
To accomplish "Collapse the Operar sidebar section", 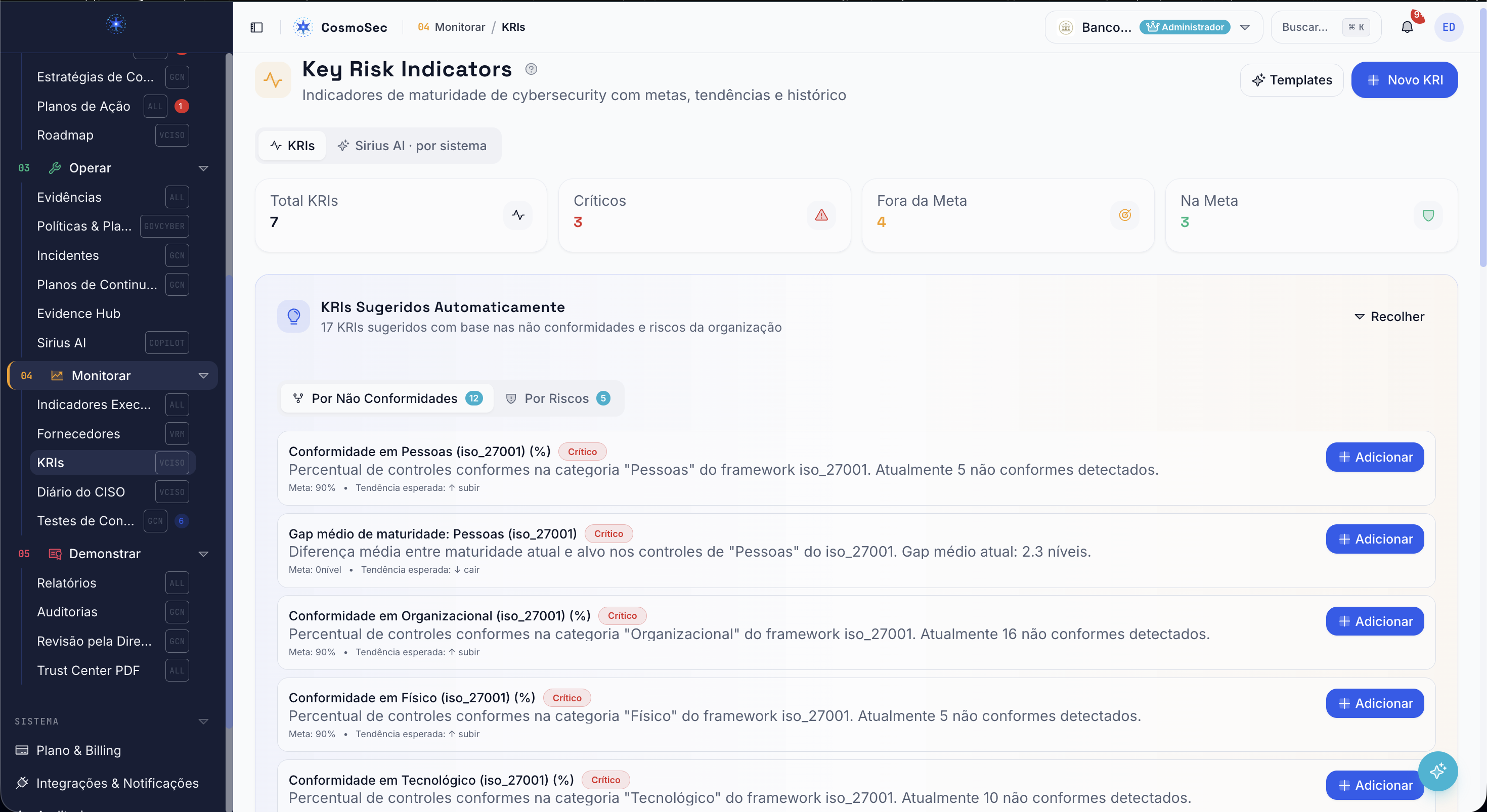I will coord(203,168).
